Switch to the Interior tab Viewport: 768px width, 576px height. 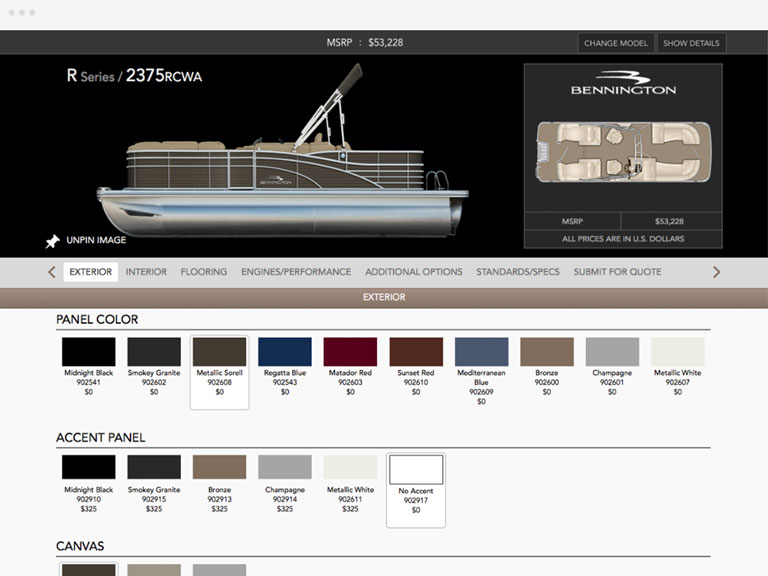pos(146,272)
